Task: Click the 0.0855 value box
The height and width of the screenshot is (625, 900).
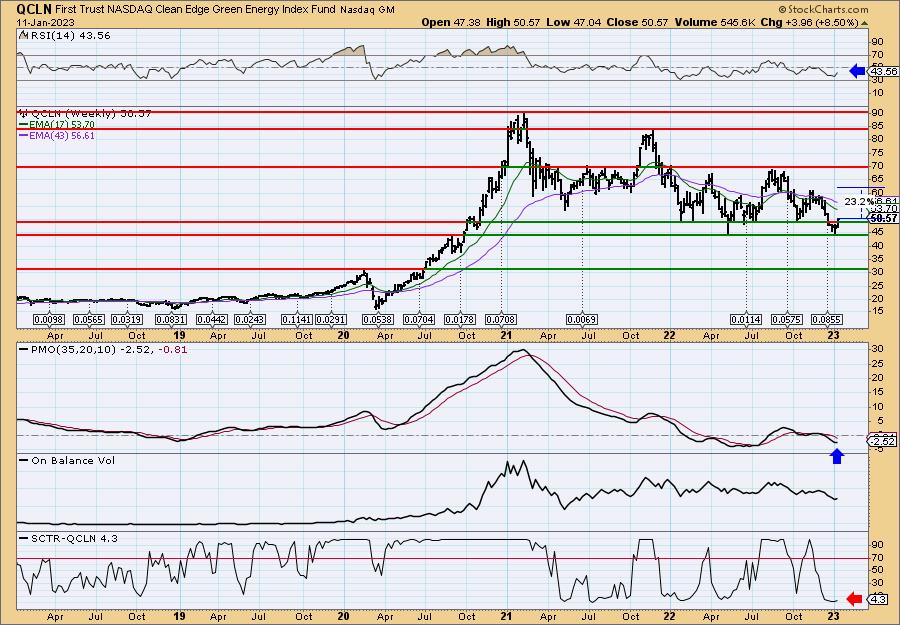Action: click(827, 320)
